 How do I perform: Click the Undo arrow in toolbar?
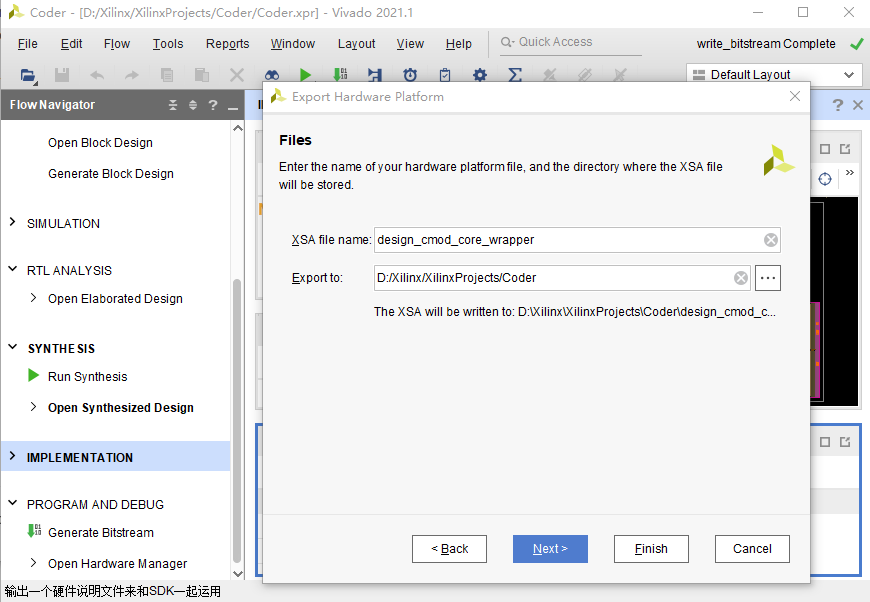(97, 75)
